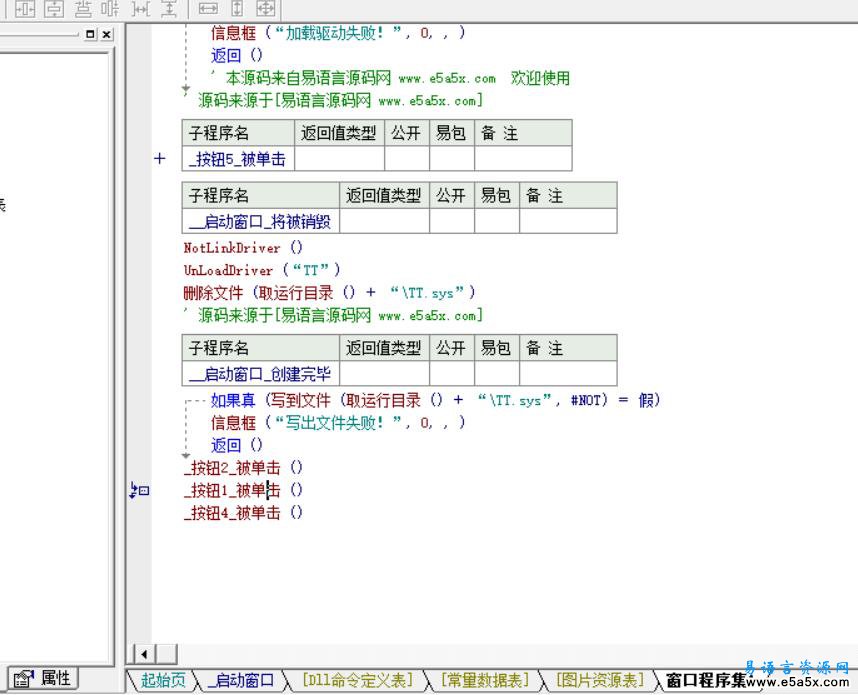Click the comment line containing 欢迎使用
858x695 pixels.
click(x=390, y=78)
